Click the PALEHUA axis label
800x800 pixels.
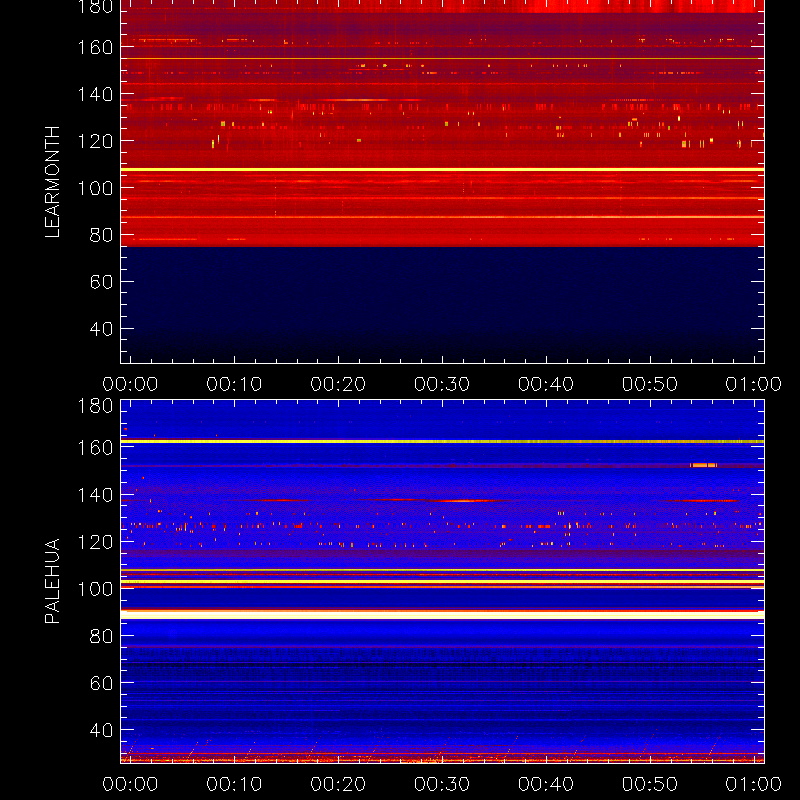(x=52, y=581)
